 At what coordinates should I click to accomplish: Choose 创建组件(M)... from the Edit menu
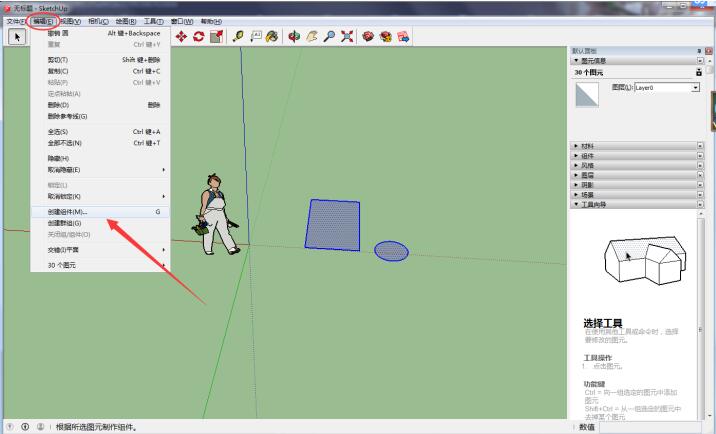click(x=68, y=212)
